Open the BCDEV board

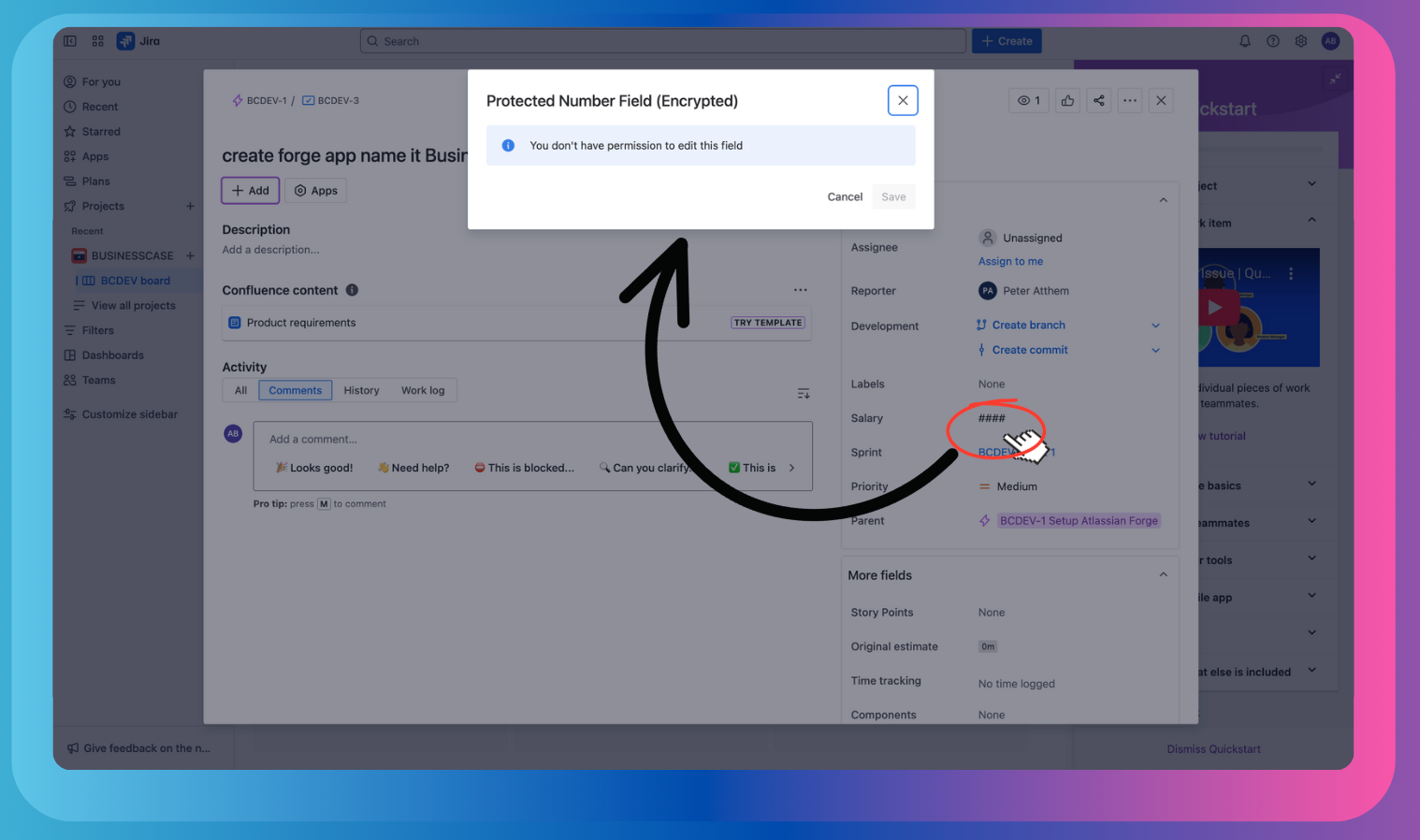pyautogui.click(x=136, y=281)
